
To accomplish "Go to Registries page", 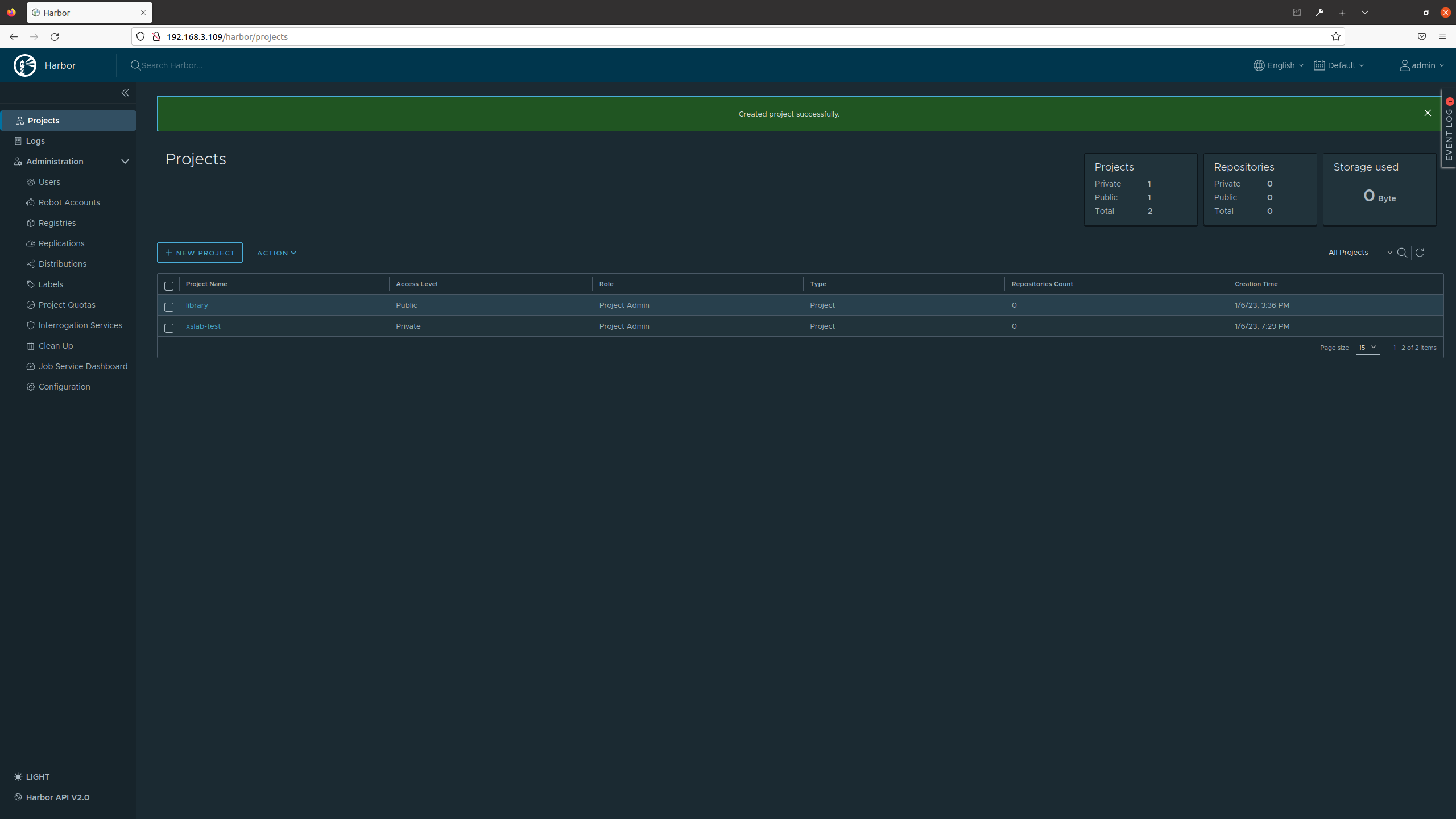I will [x=57, y=223].
